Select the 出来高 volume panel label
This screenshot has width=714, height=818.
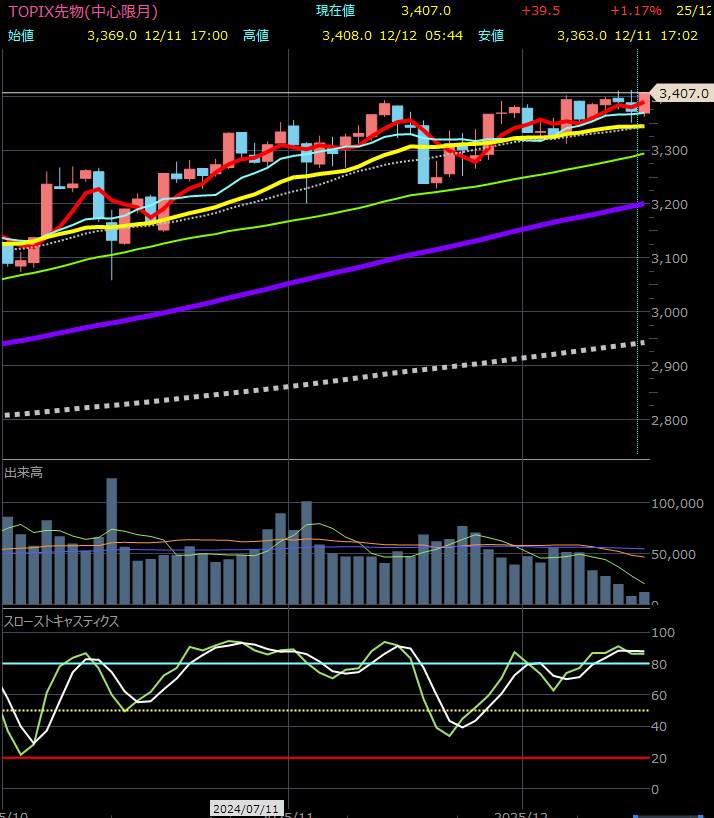pyautogui.click(x=23, y=472)
